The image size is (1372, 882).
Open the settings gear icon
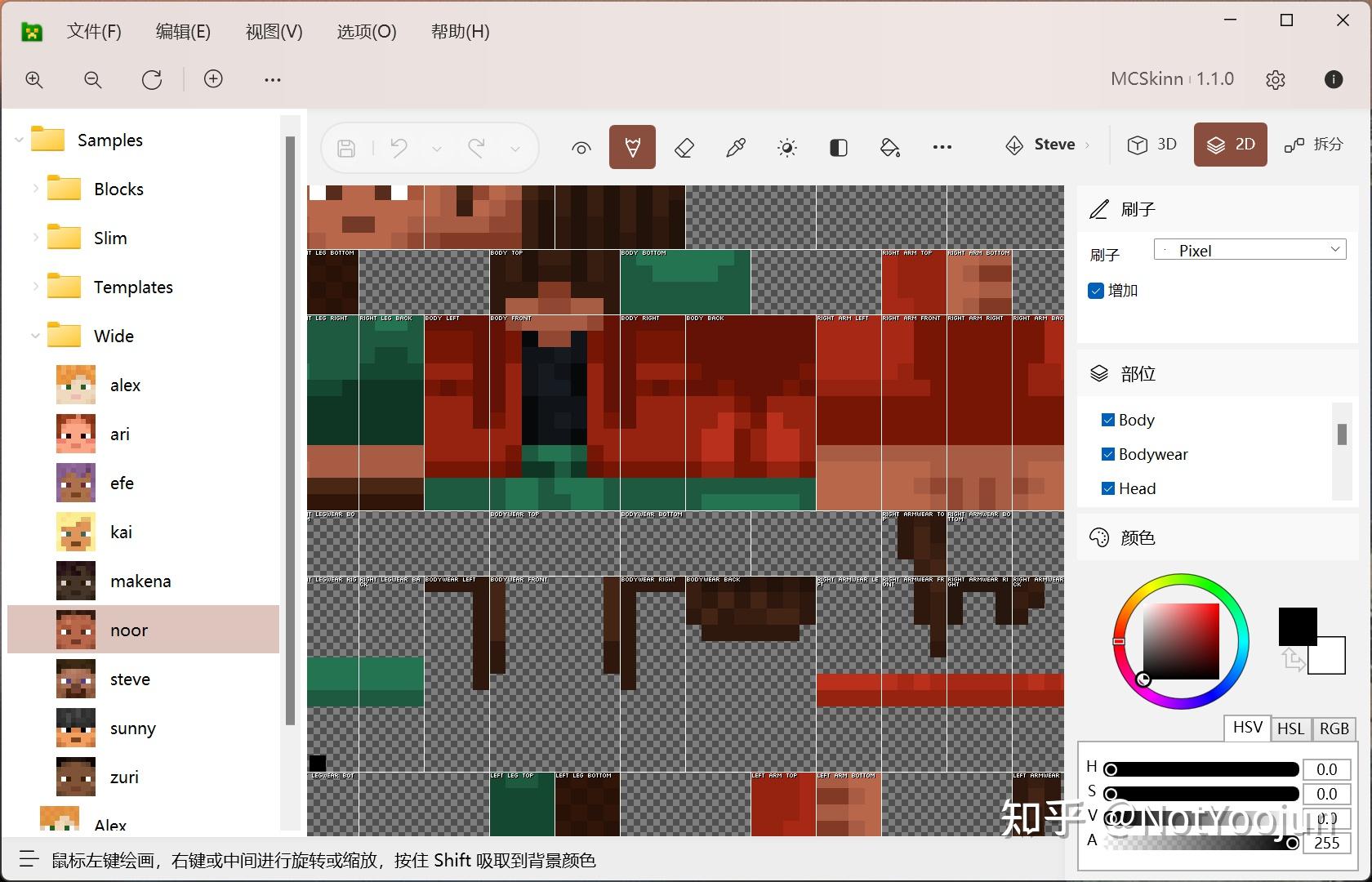(1276, 79)
